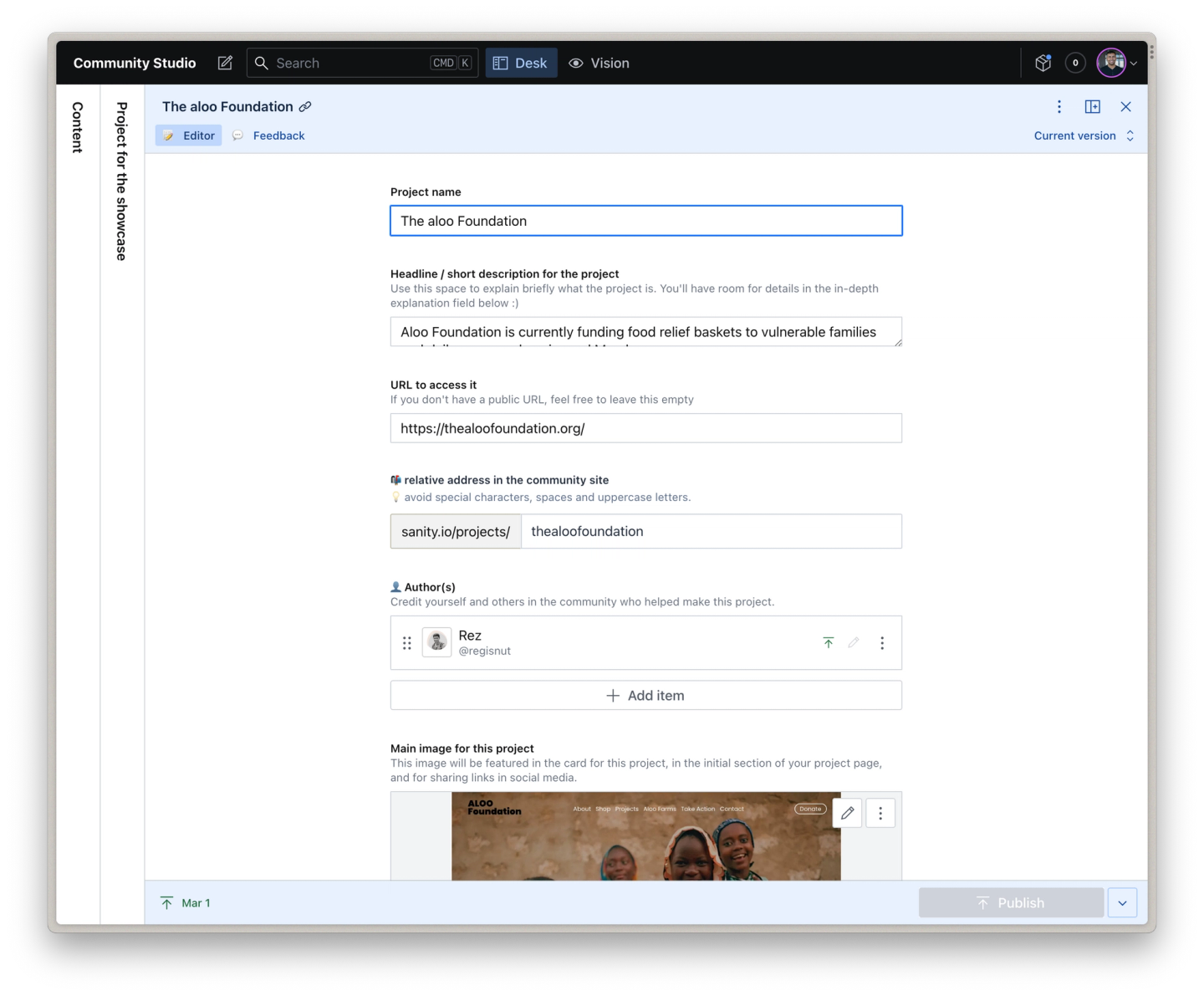Open the main image's edit pencil icon
This screenshot has width=1204, height=996.
pyautogui.click(x=847, y=812)
